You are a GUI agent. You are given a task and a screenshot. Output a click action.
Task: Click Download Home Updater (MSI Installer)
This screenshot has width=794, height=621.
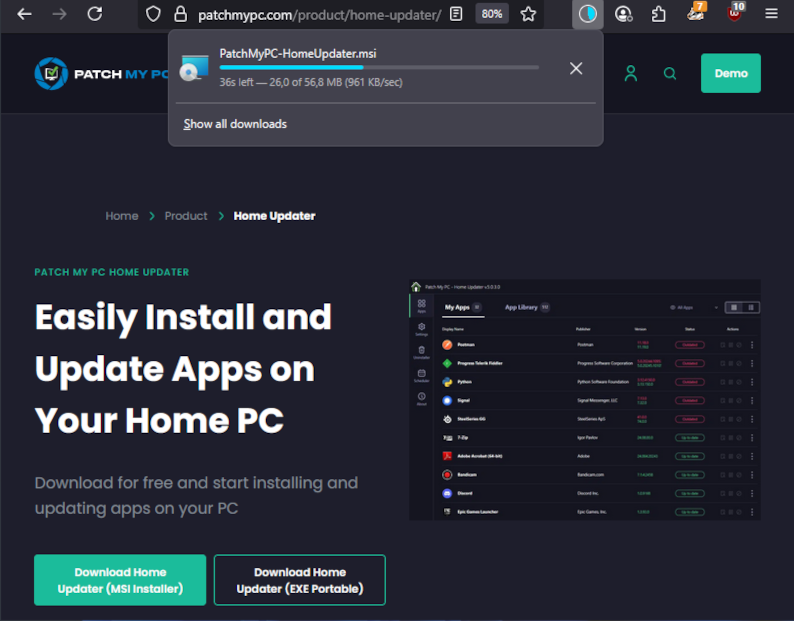coord(120,580)
